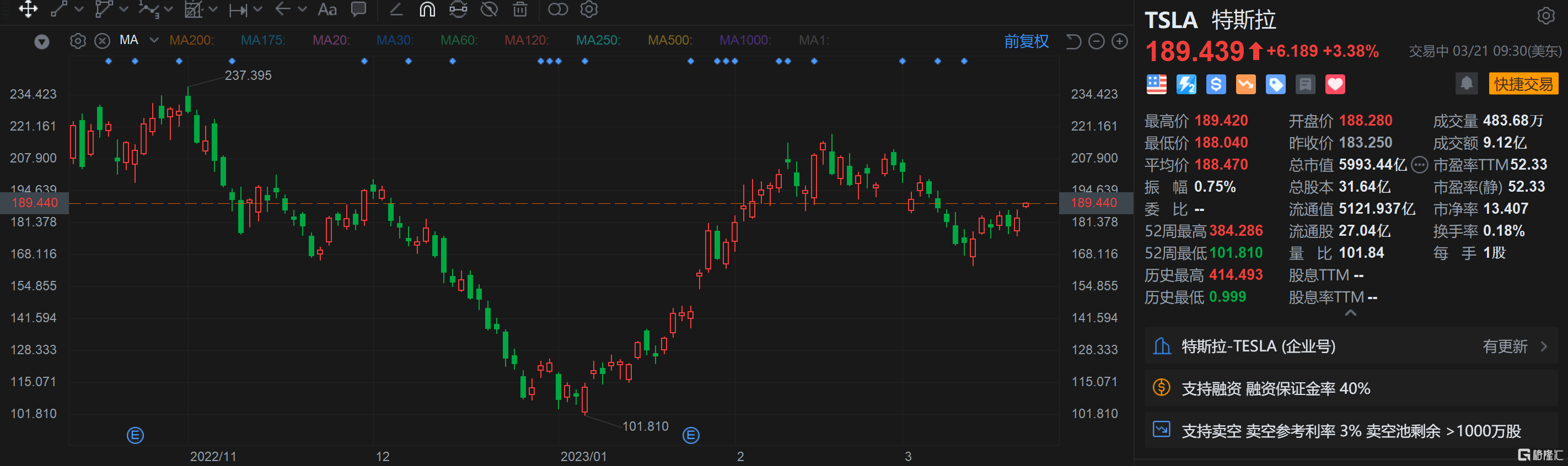Select the eraser tool in the drawing toolbar
This screenshot has height=466, width=1568.
point(396,9)
